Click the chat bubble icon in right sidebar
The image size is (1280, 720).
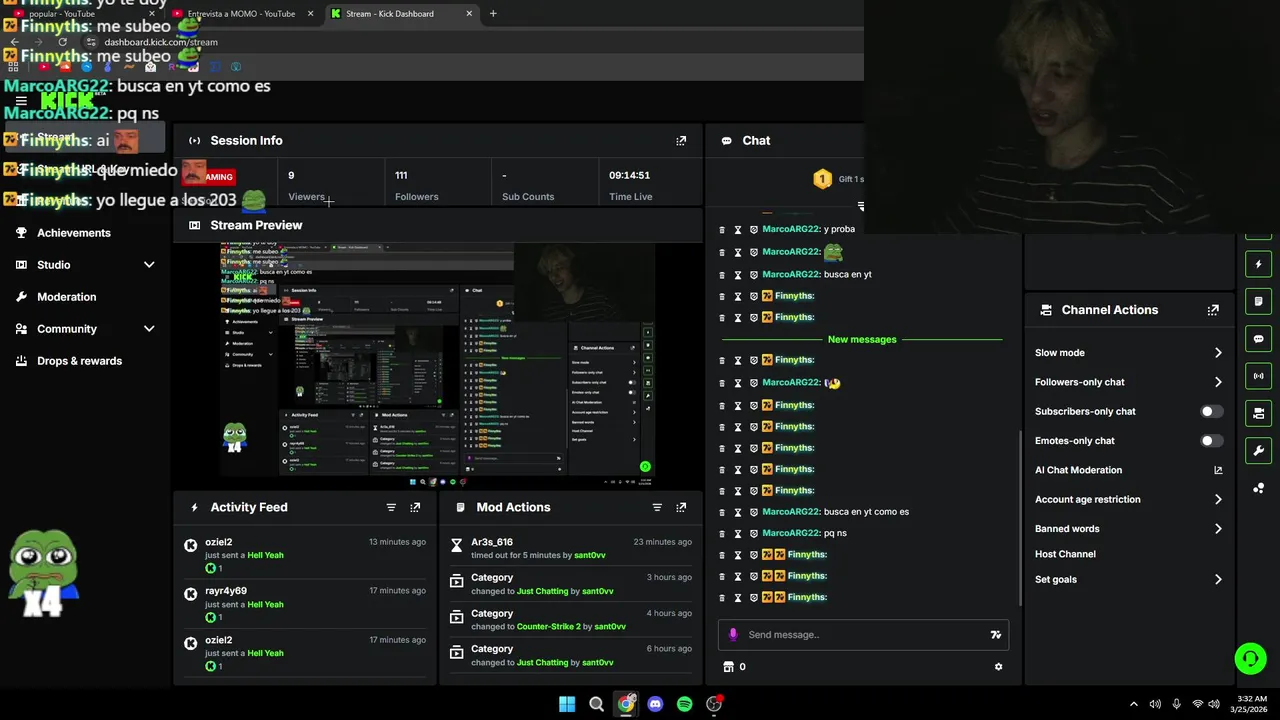point(1258,339)
